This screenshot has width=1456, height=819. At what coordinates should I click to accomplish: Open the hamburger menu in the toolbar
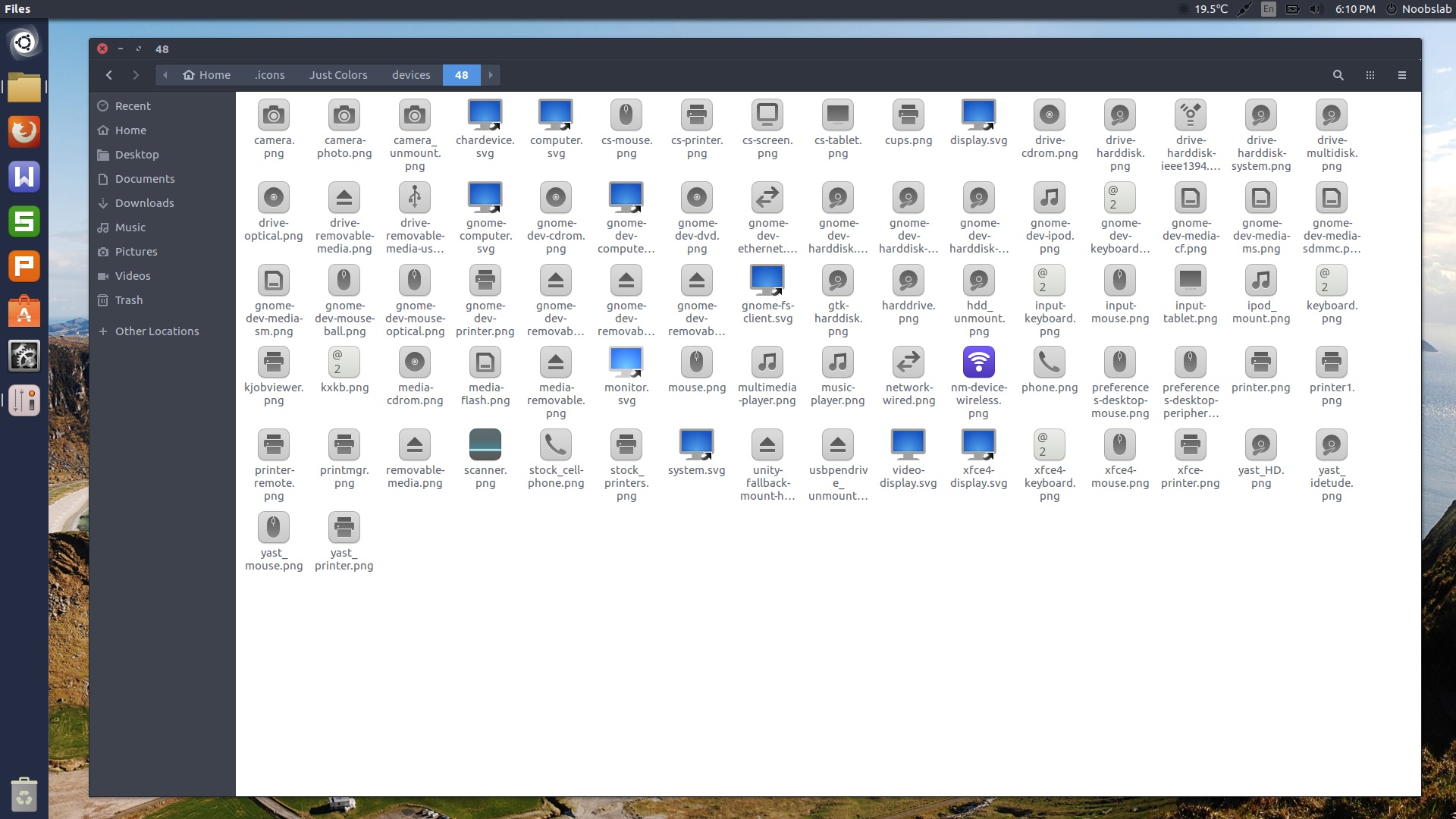(1401, 75)
